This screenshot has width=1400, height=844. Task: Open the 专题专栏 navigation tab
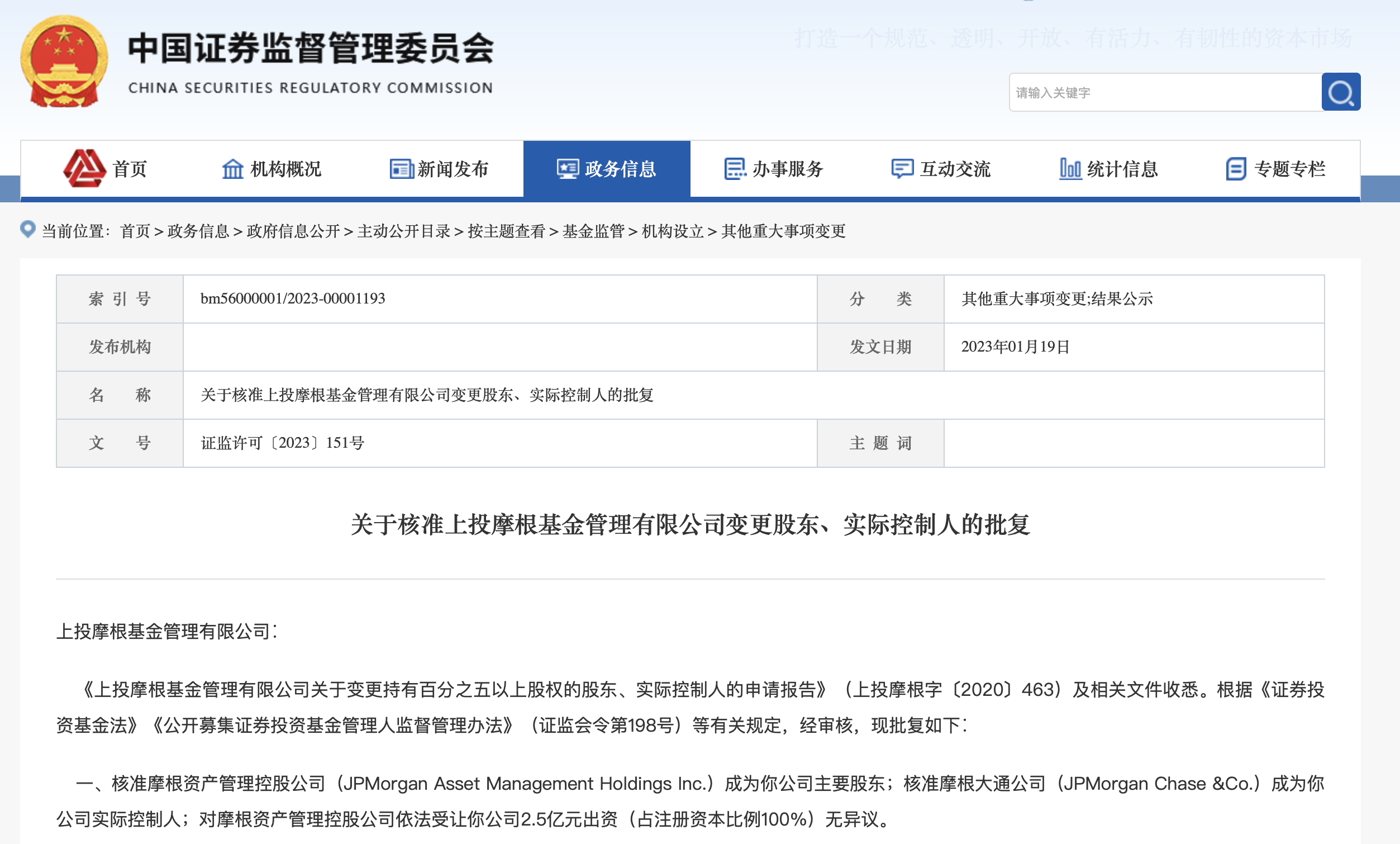click(x=1289, y=169)
